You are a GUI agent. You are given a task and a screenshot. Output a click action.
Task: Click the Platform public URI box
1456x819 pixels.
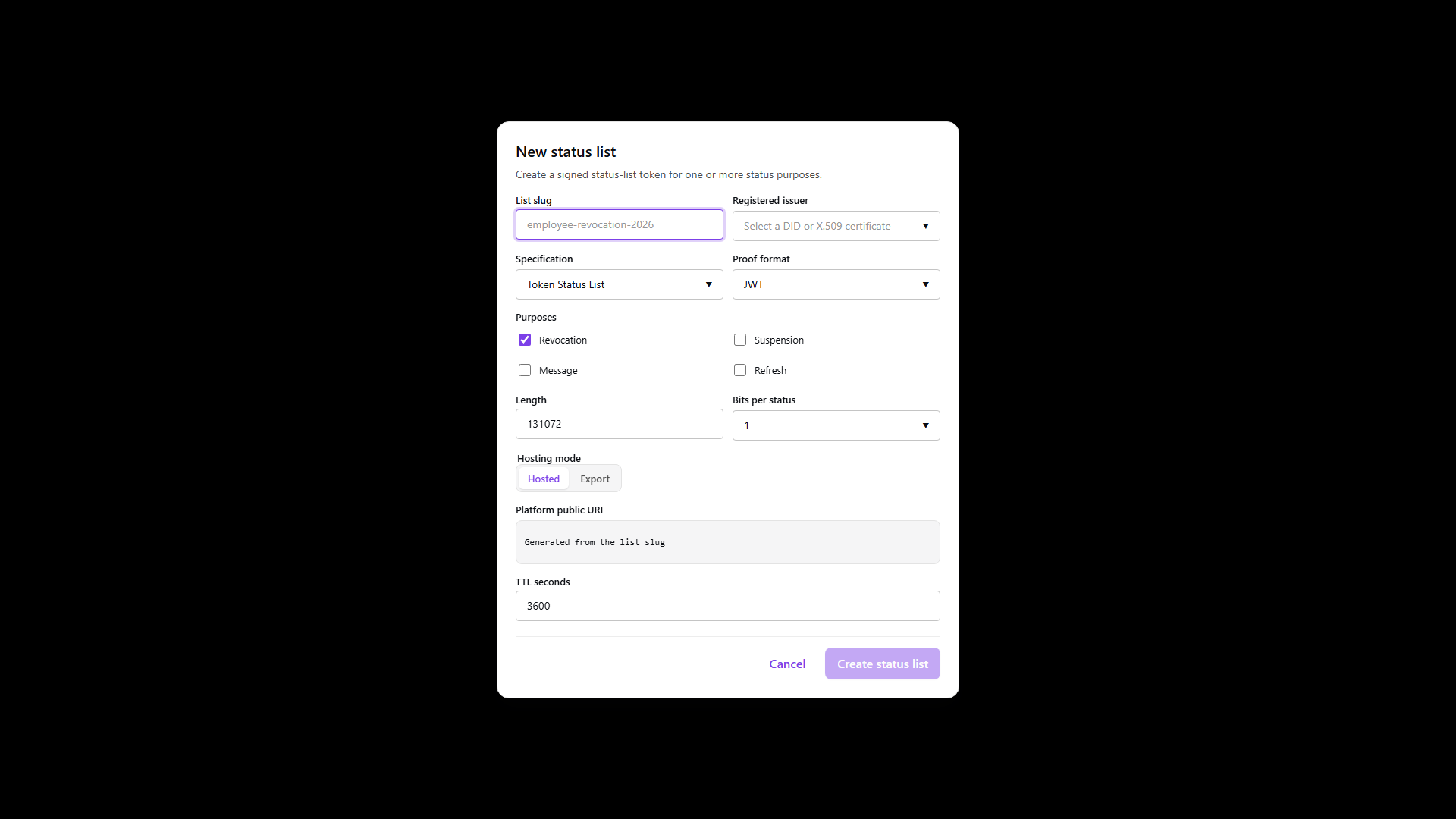coord(727,542)
